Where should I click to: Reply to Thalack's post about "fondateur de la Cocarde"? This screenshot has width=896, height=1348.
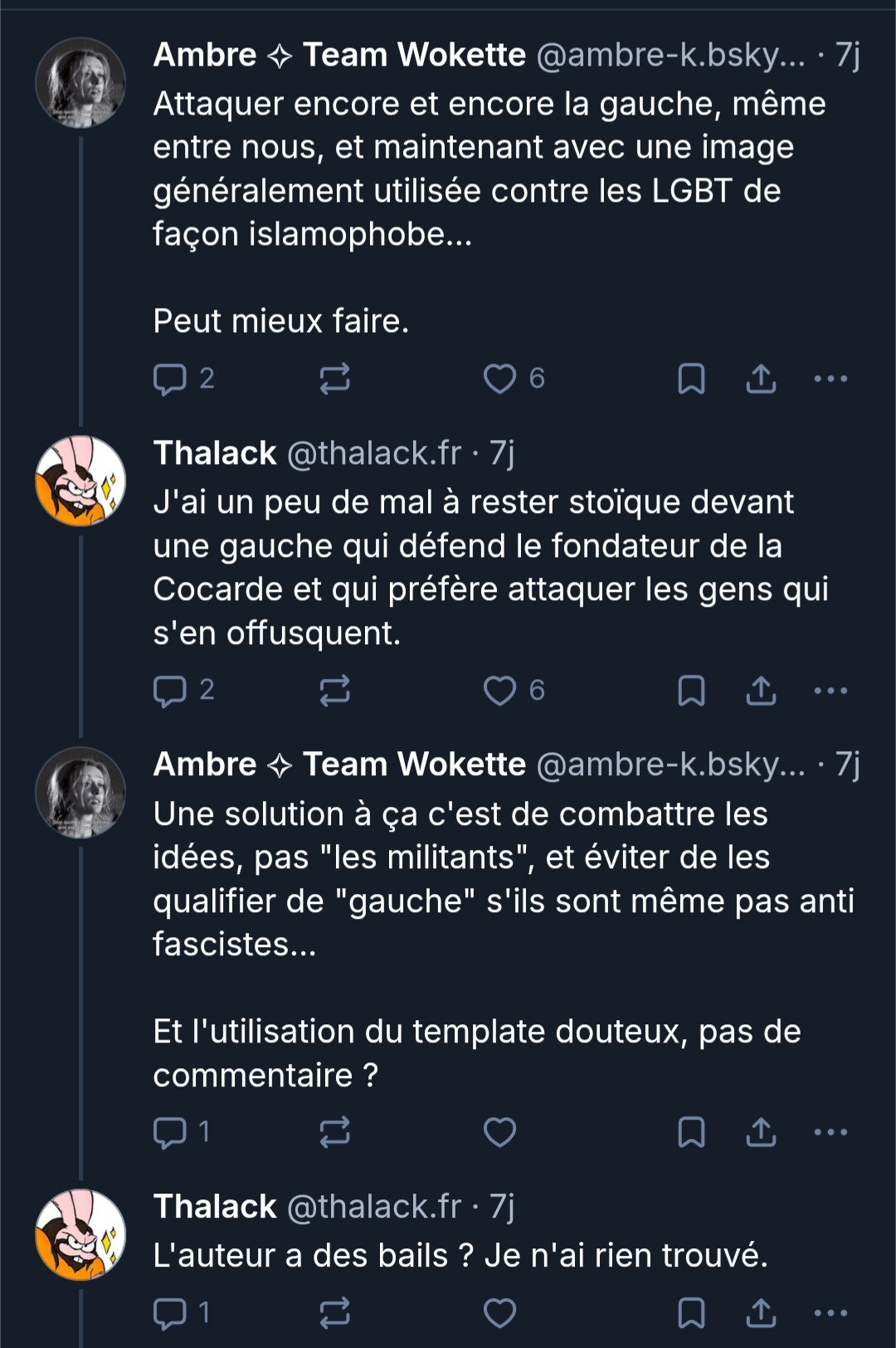[170, 691]
